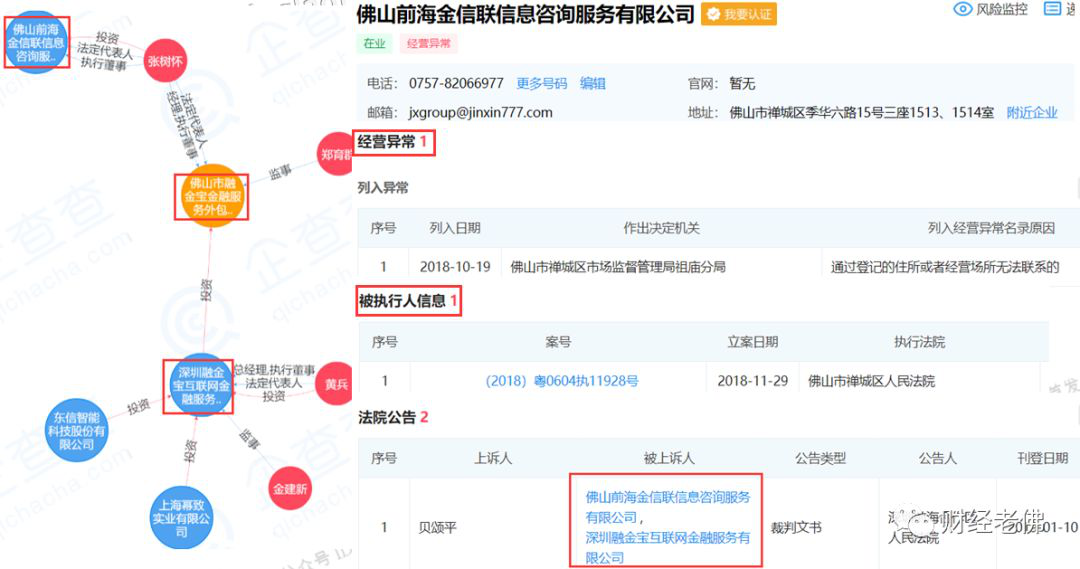Image resolution: width=1080 pixels, height=569 pixels.
Task: Click the 监事 edge label near 郑育群
Action: (280, 172)
